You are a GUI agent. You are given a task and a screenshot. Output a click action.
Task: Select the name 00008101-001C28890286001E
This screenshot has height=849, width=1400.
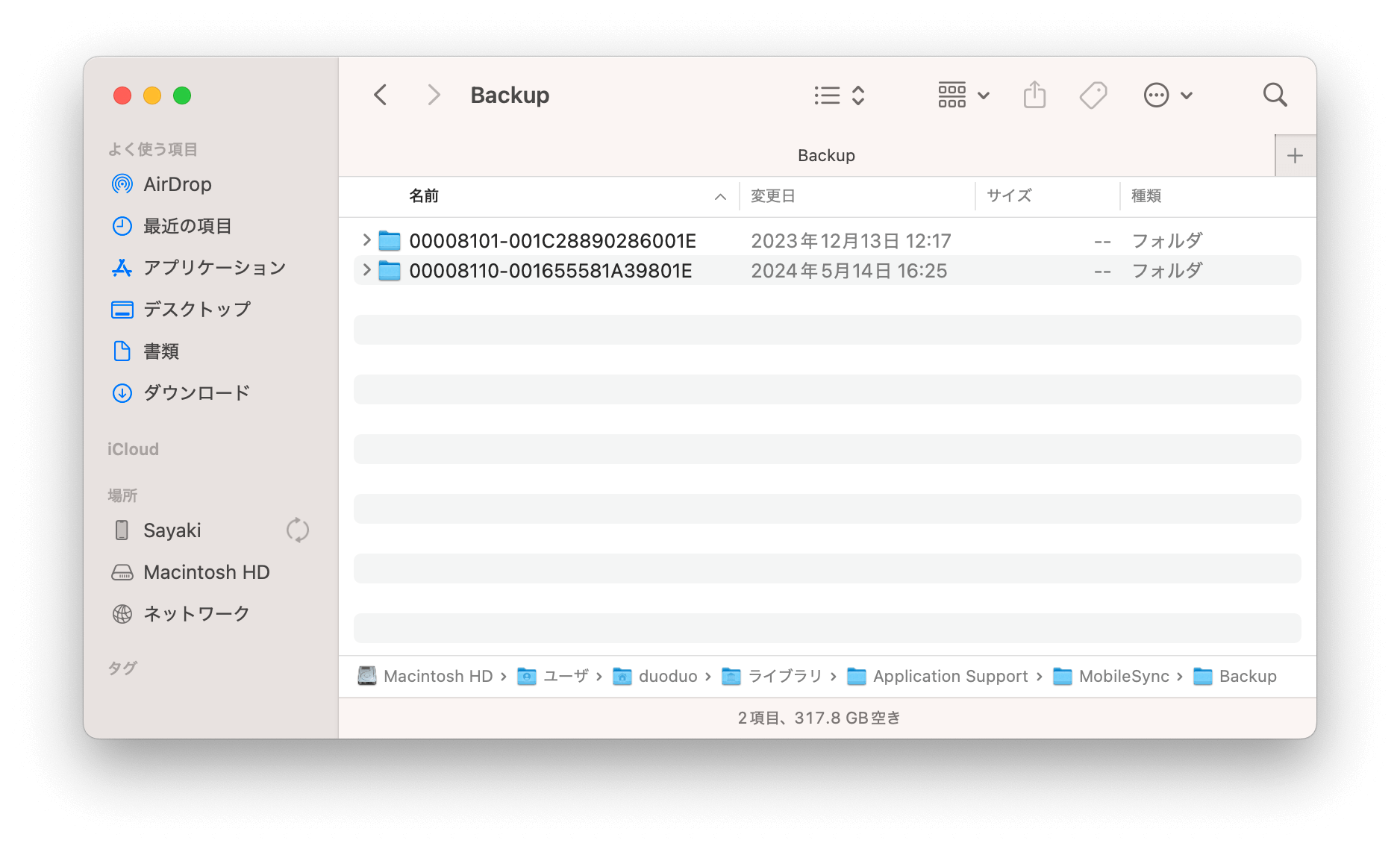point(552,241)
